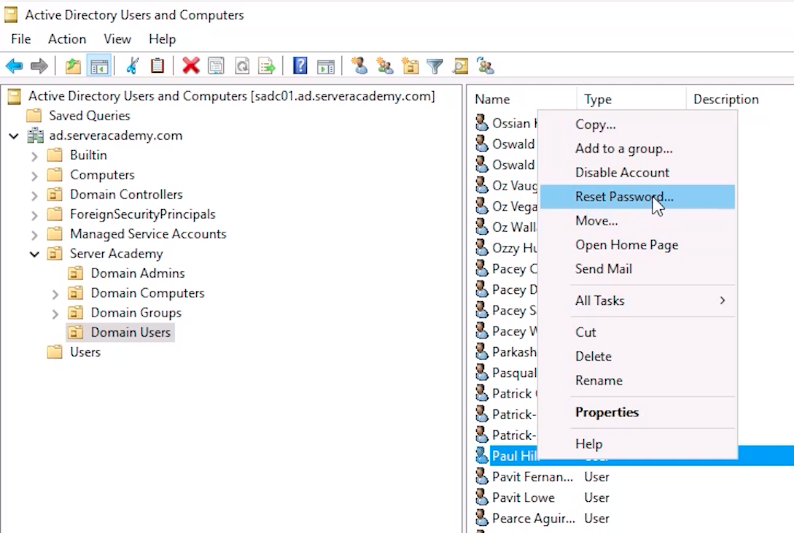The image size is (794, 533).
Task: Click the Filter funnel toolbar icon
Action: (435, 66)
